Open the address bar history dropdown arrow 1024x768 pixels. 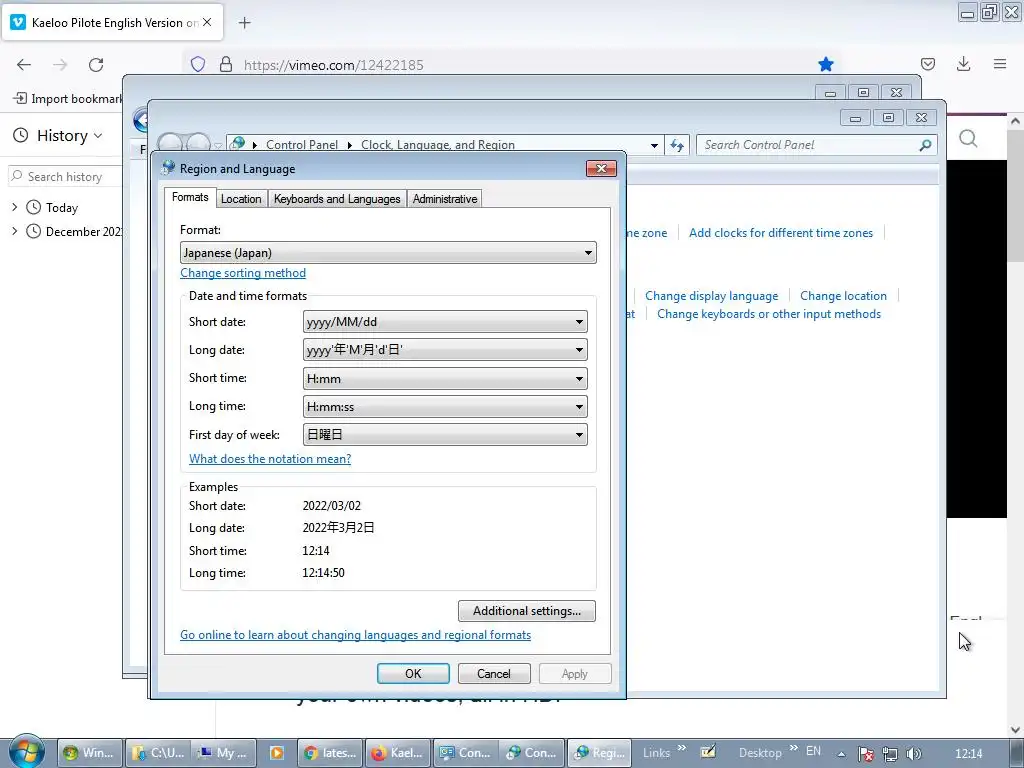pyautogui.click(x=654, y=145)
